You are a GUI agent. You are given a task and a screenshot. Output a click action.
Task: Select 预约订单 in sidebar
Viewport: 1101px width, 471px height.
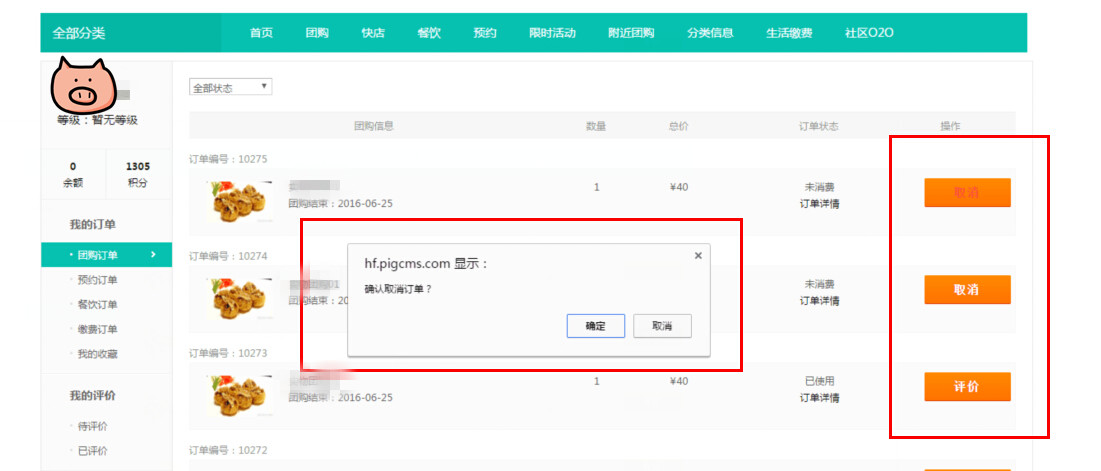pos(98,280)
